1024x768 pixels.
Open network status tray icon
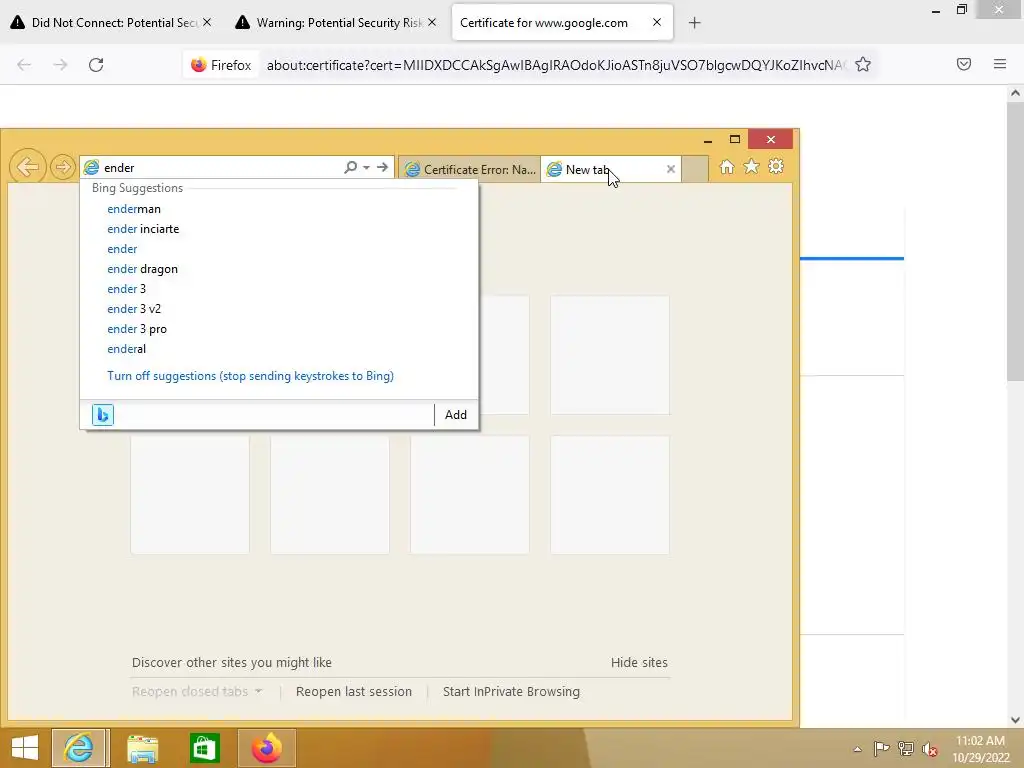click(906, 749)
